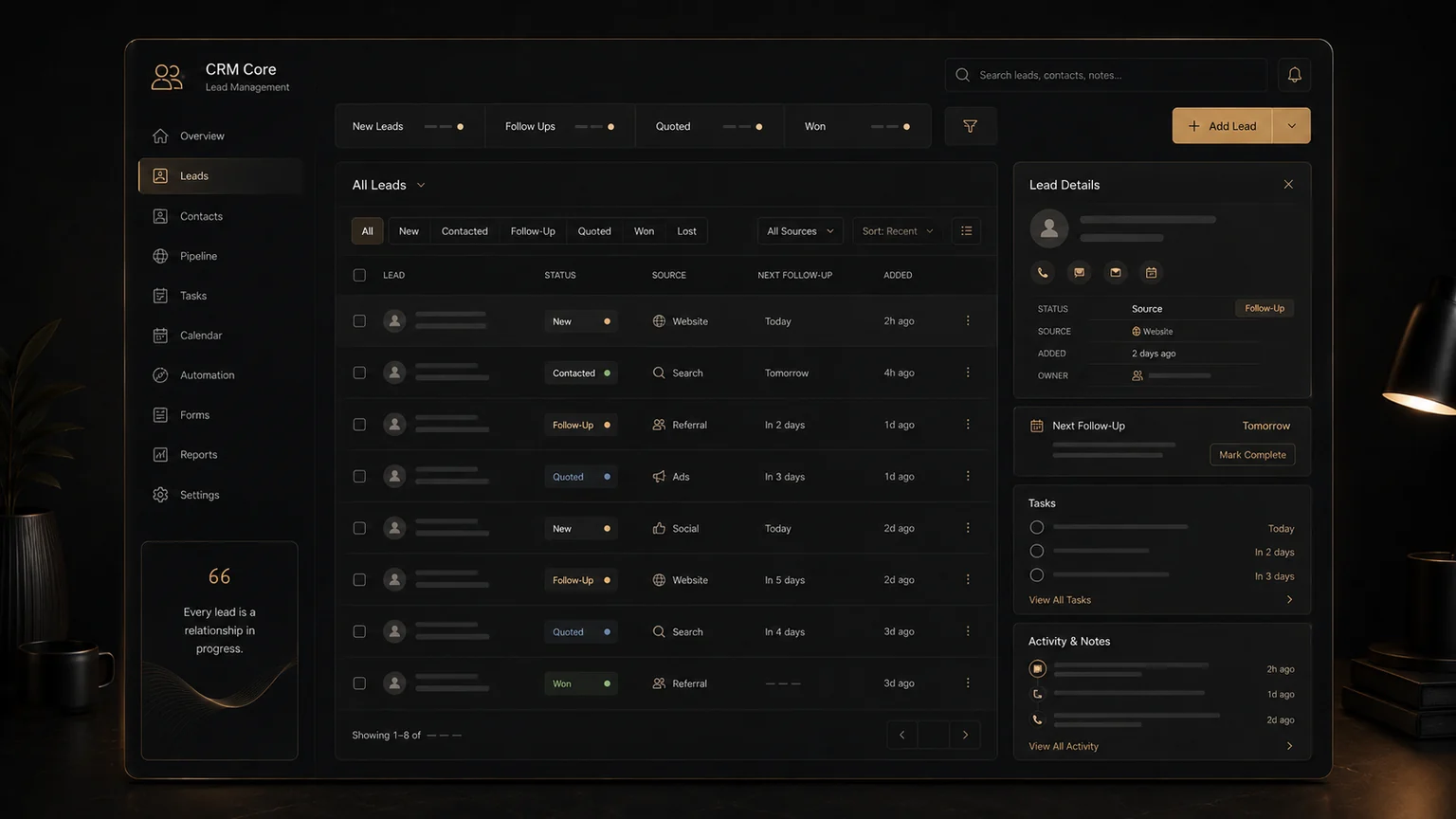Click the phone call activity icon, 2d ago
This screenshot has height=819, width=1456.
(1037, 719)
